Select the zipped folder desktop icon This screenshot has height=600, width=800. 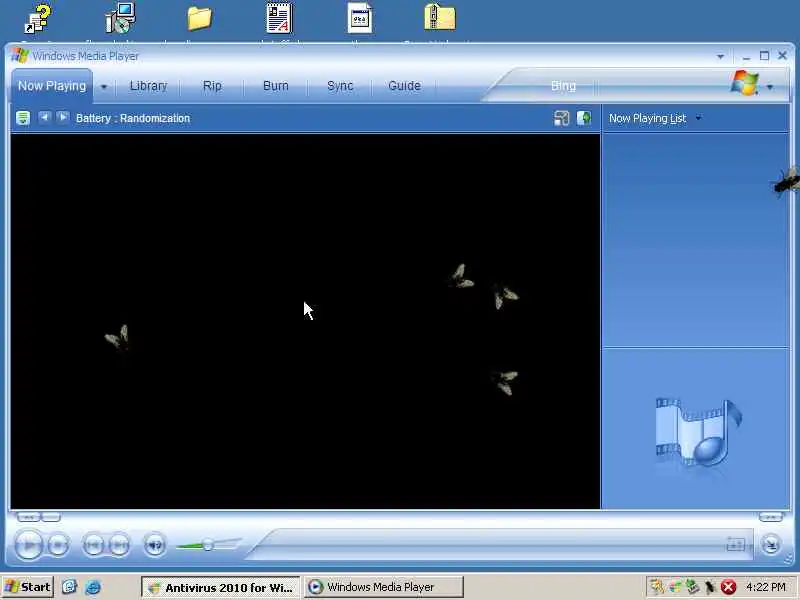click(x=440, y=17)
